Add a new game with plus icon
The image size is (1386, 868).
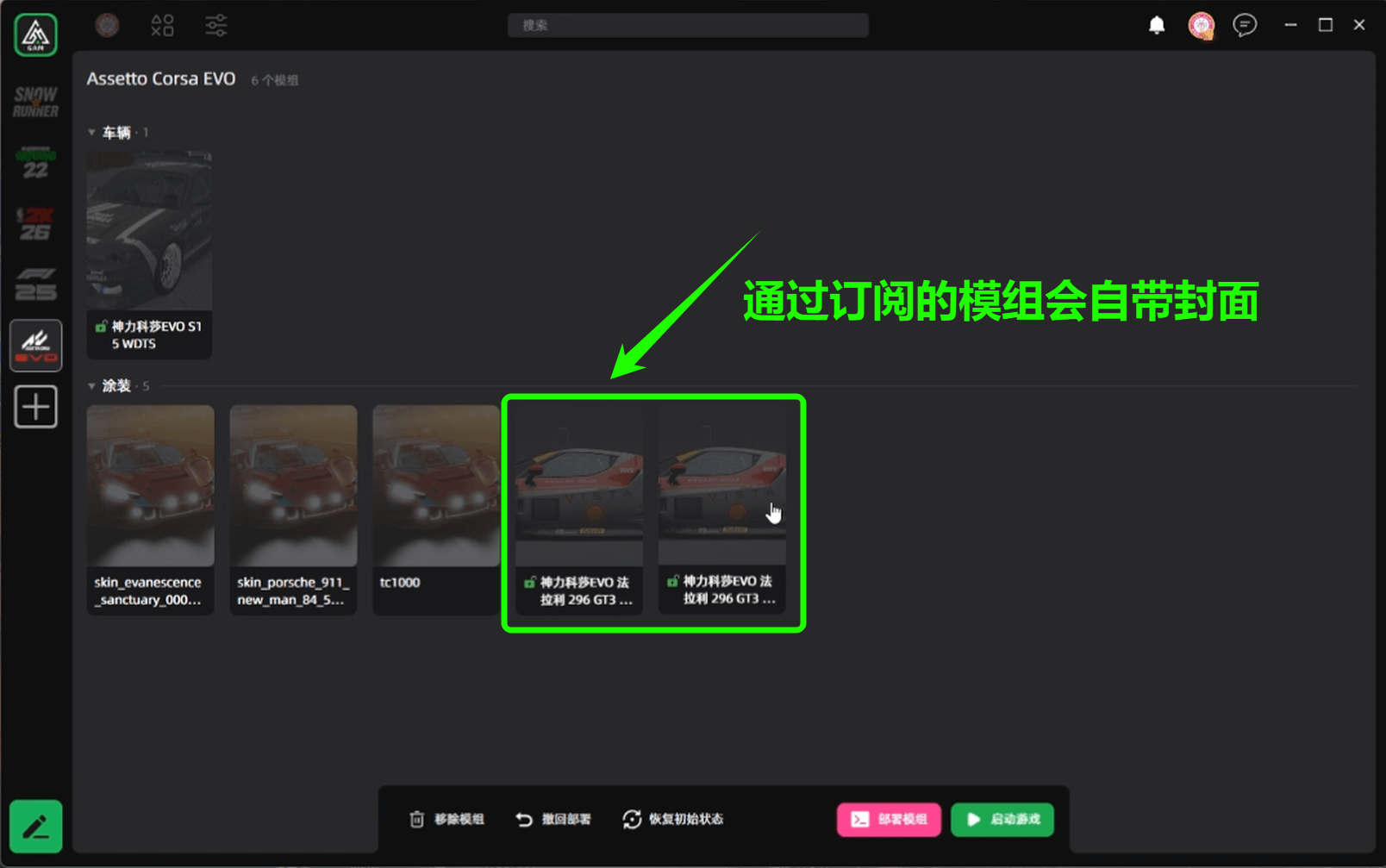(x=35, y=406)
